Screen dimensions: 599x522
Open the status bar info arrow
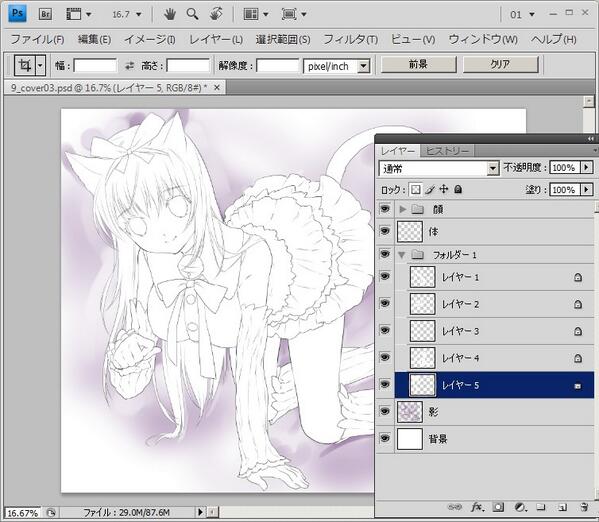(200, 512)
